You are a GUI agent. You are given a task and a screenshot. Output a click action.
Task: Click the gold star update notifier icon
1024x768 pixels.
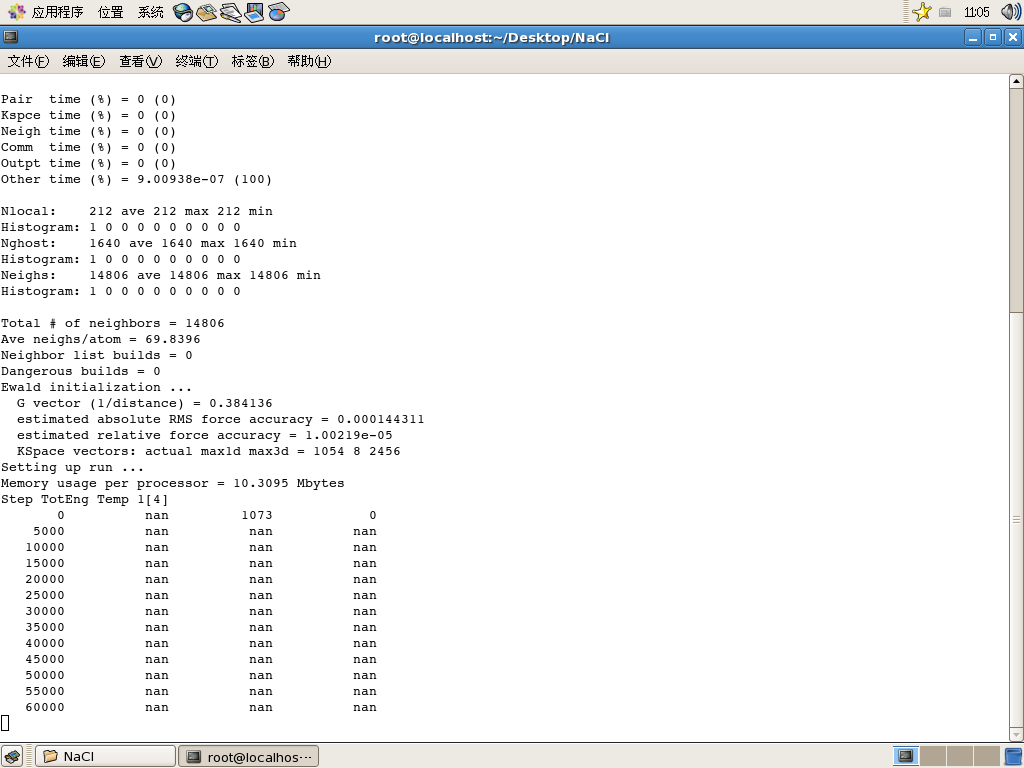point(921,12)
